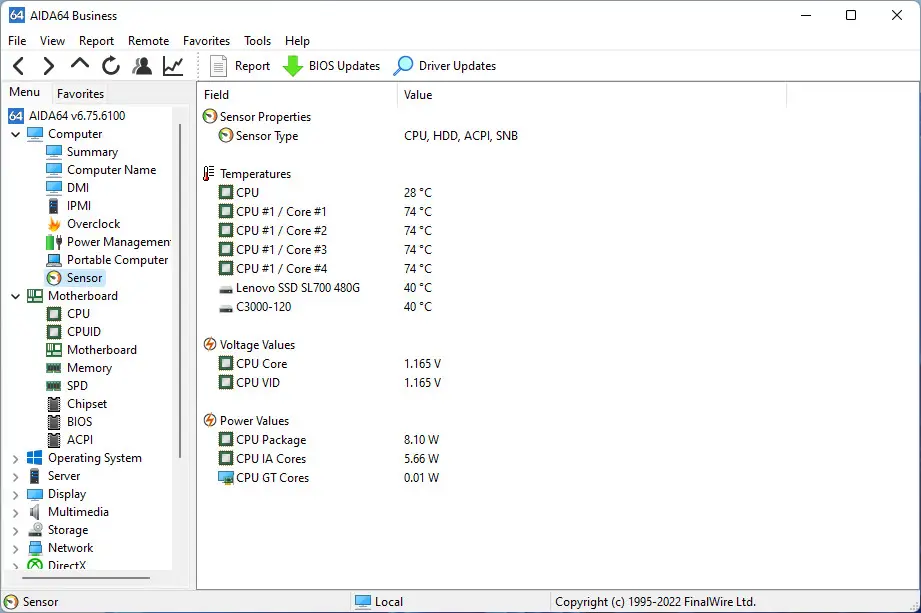Select Overclock in the sidebar
The height and width of the screenshot is (613, 921).
(x=93, y=224)
